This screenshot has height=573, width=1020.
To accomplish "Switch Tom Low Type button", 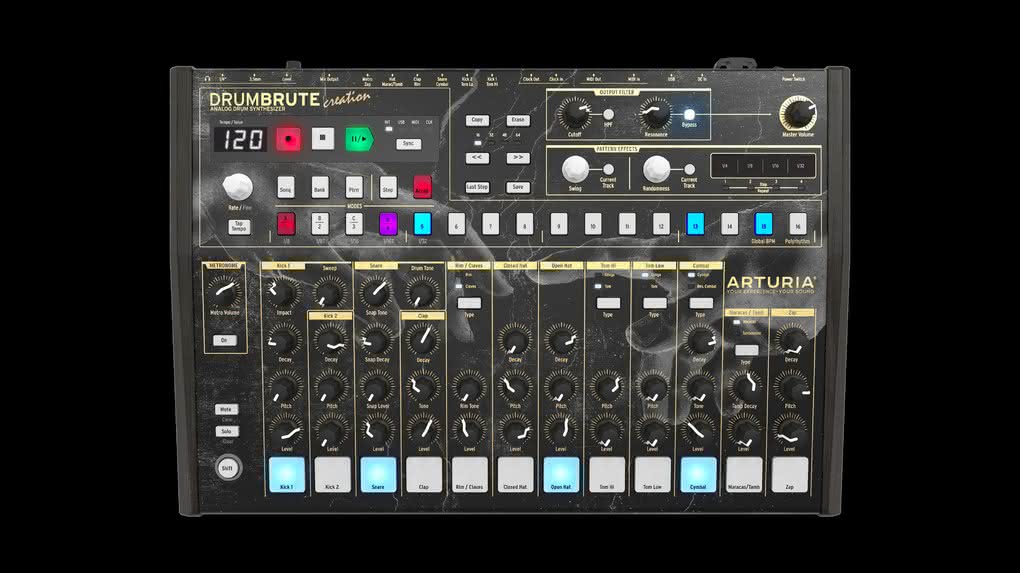I will click(x=654, y=303).
